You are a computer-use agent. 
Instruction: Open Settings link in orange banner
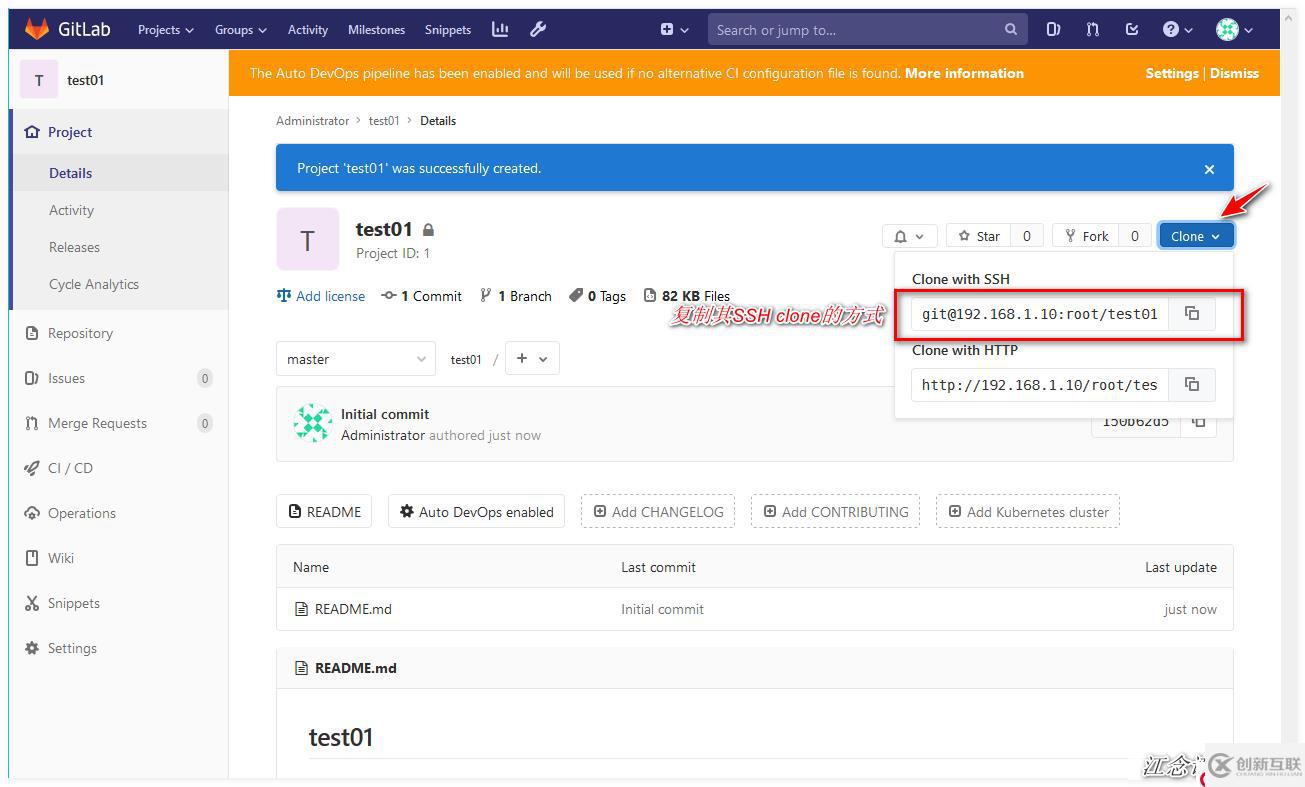[x=1172, y=73]
